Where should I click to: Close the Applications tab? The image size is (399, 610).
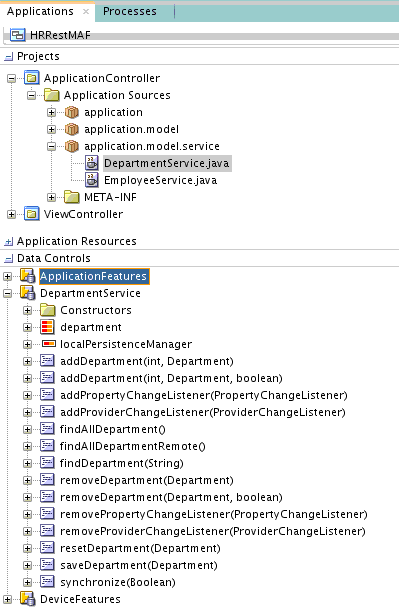coord(86,12)
